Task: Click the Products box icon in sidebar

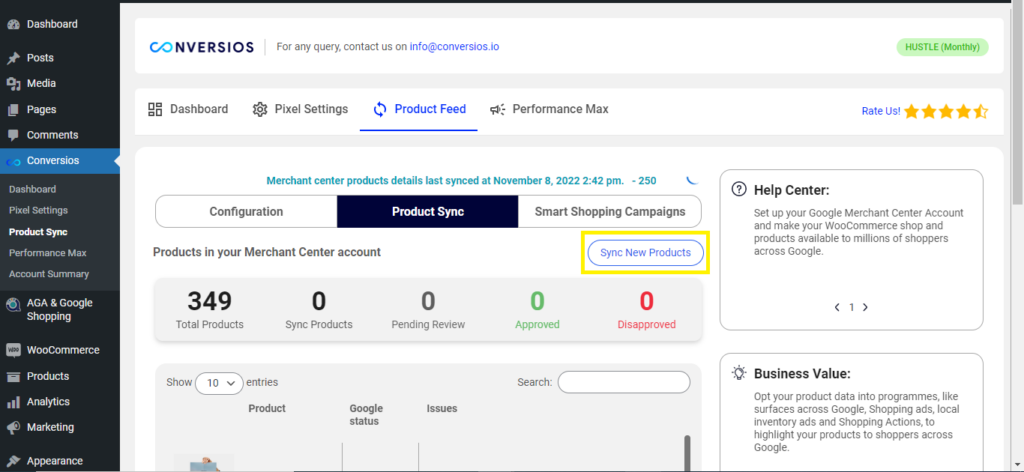Action: [x=13, y=376]
